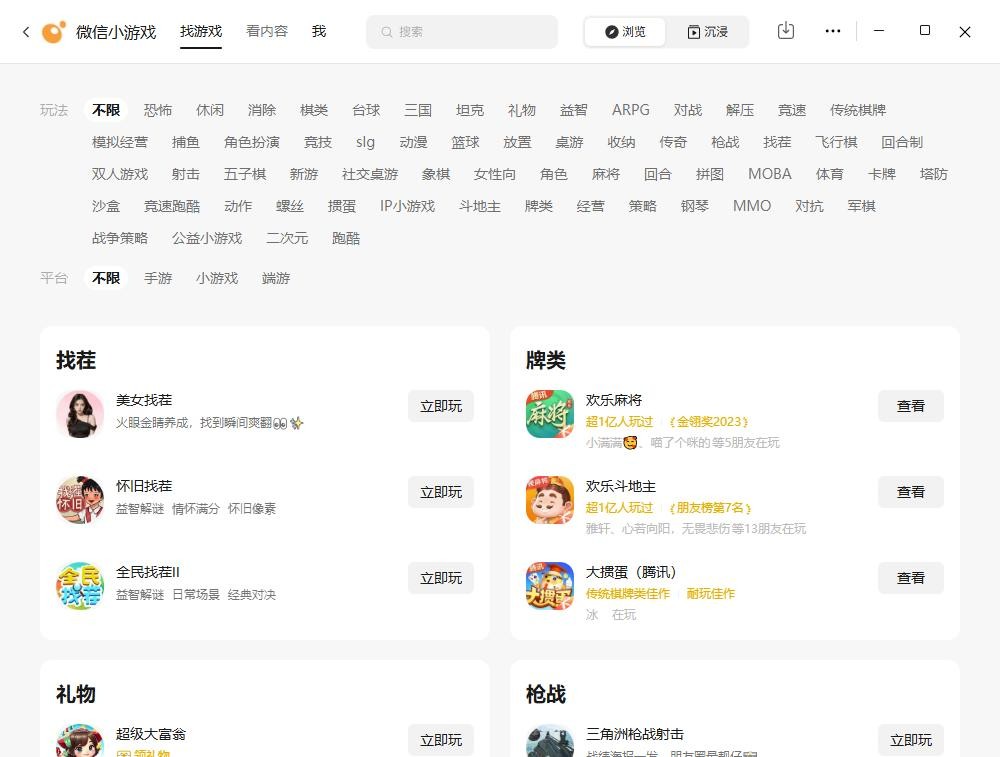Click the 搜索 search input field

[x=462, y=32]
